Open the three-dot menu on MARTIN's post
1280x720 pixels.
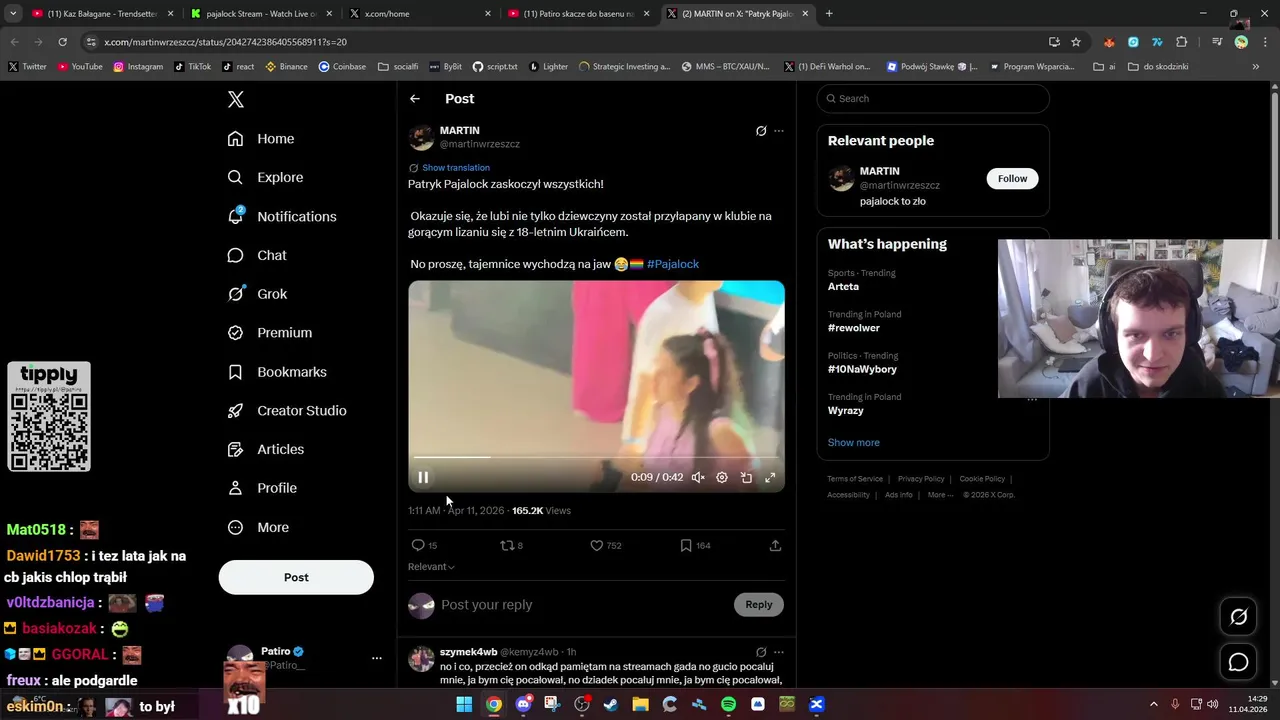[779, 131]
